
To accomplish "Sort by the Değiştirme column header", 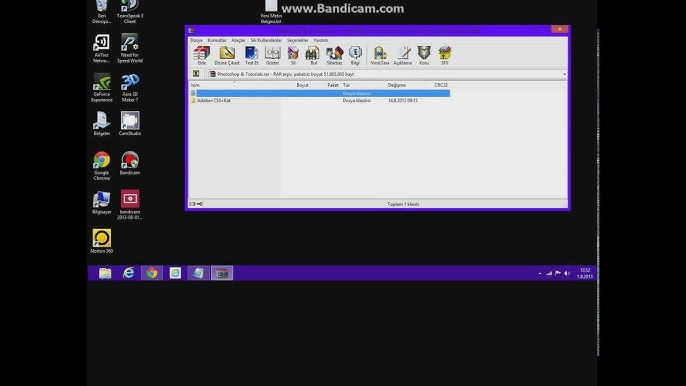I will point(396,85).
